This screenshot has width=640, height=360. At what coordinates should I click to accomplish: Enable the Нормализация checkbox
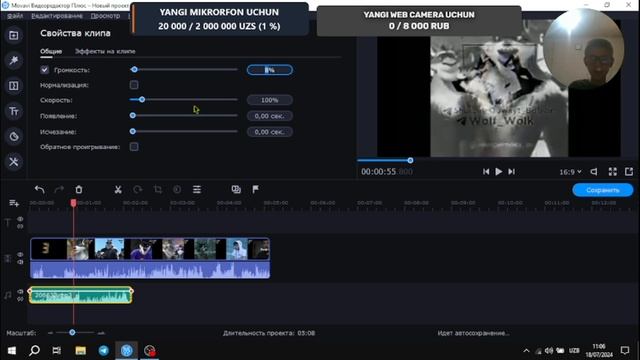(x=134, y=85)
